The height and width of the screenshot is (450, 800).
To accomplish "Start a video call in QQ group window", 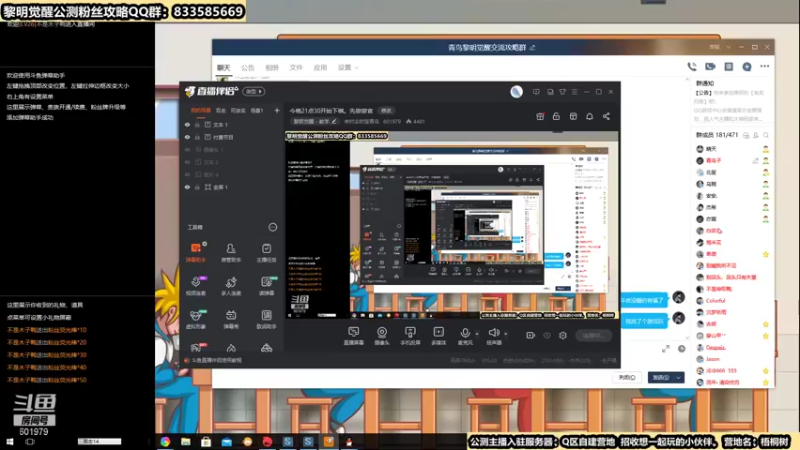I will coord(710,66).
